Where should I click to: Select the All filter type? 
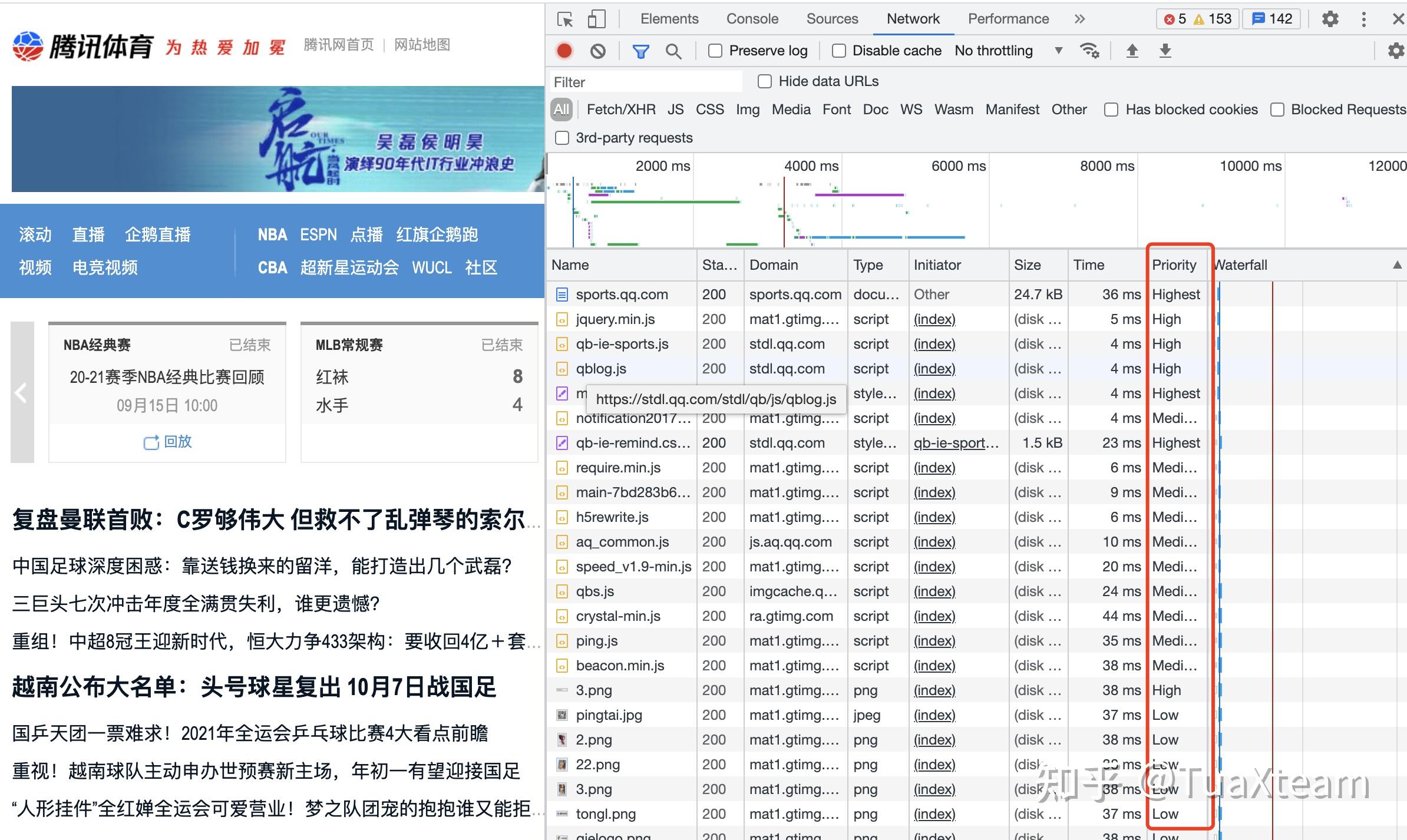click(x=562, y=110)
